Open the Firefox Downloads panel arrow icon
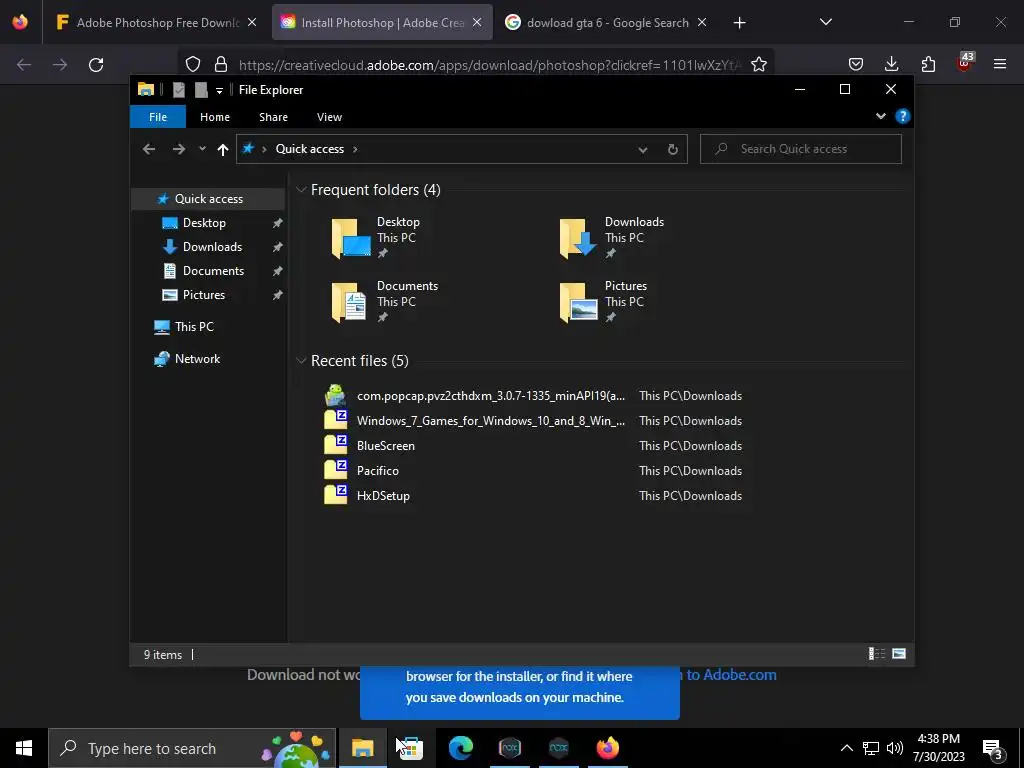The height and width of the screenshot is (768, 1024). click(891, 64)
